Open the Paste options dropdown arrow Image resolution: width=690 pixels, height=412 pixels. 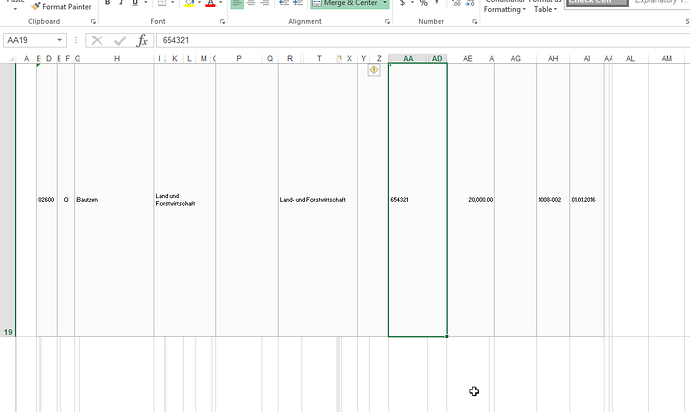(15, 8)
